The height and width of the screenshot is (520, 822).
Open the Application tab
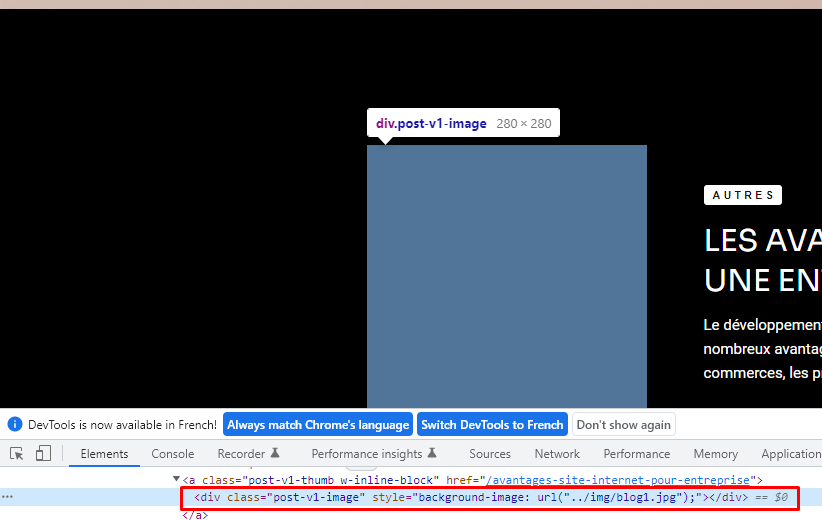791,454
